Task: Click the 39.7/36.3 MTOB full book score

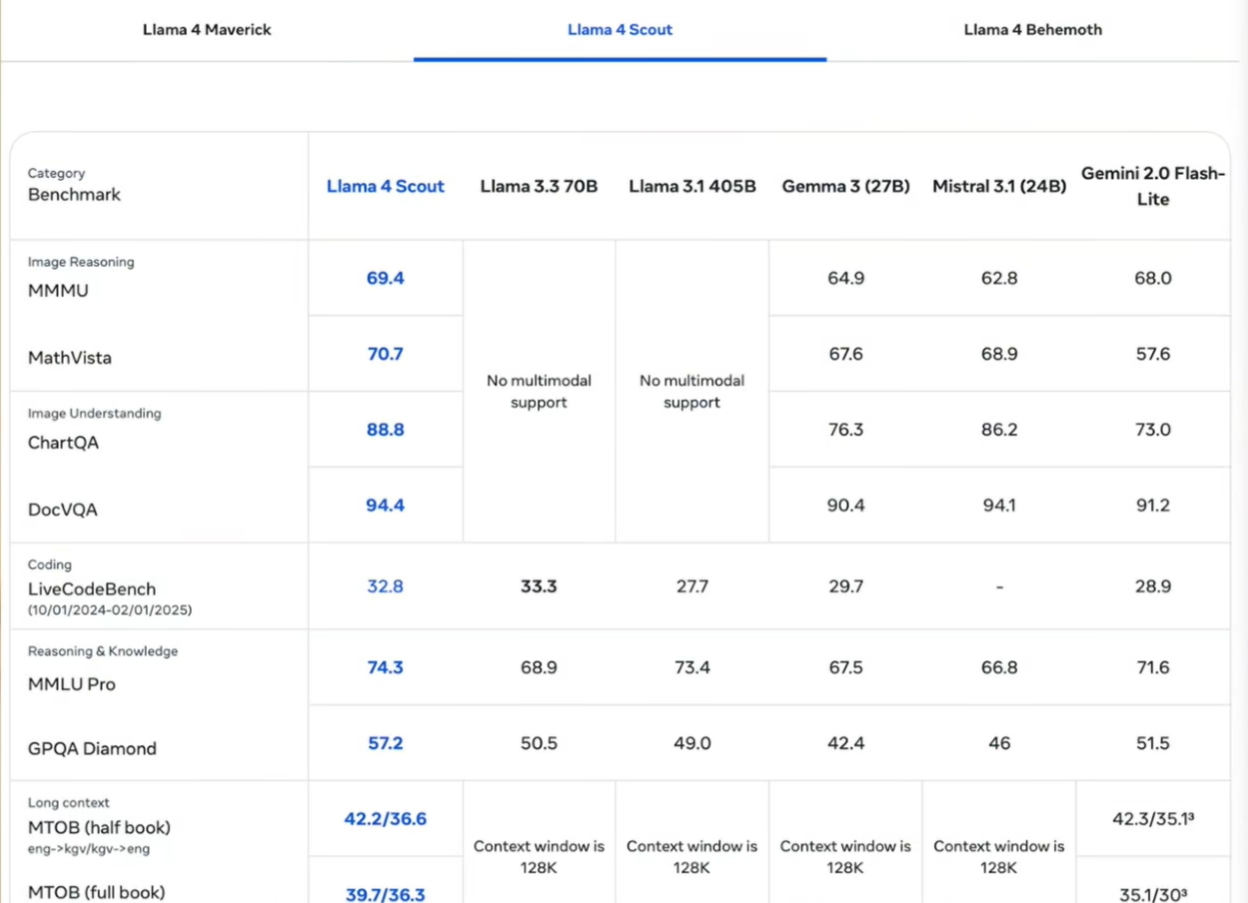Action: 385,894
